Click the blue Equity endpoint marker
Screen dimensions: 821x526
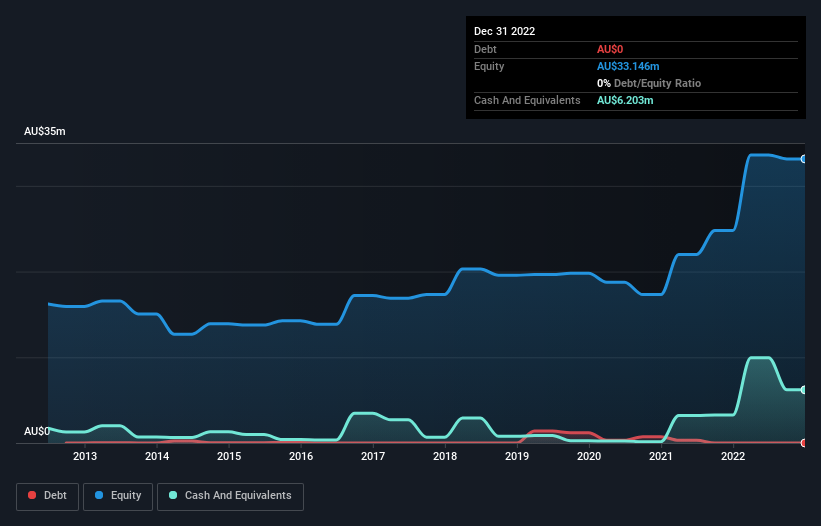click(804, 159)
